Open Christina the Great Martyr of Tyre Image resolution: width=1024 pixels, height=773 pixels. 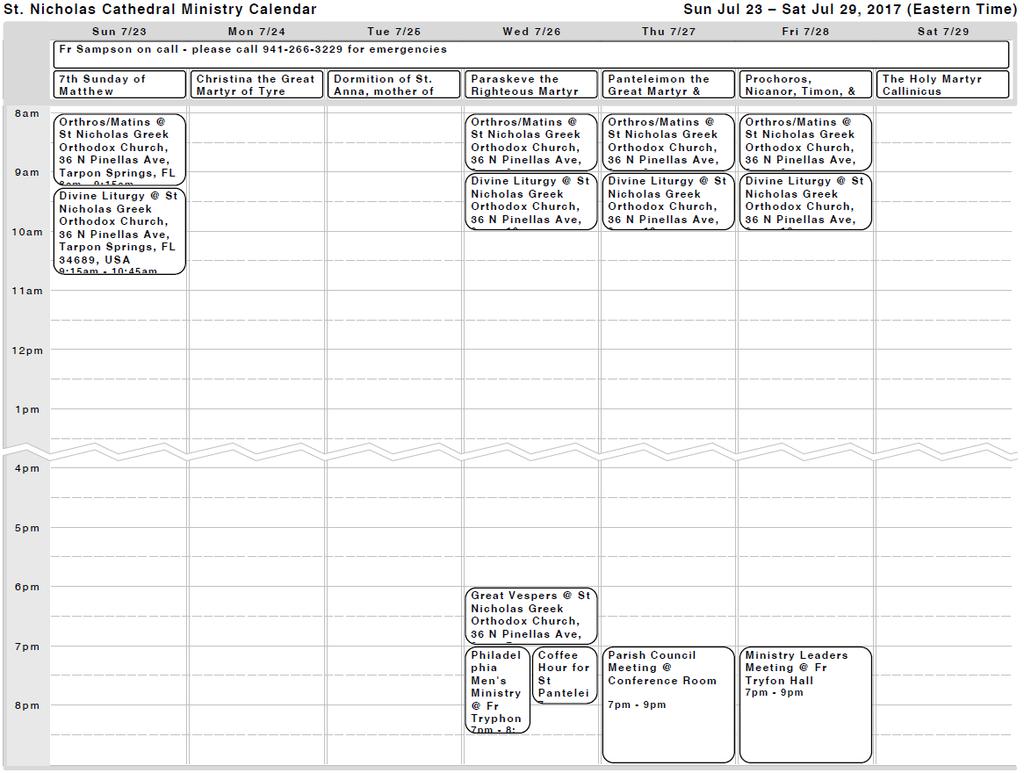tap(257, 85)
